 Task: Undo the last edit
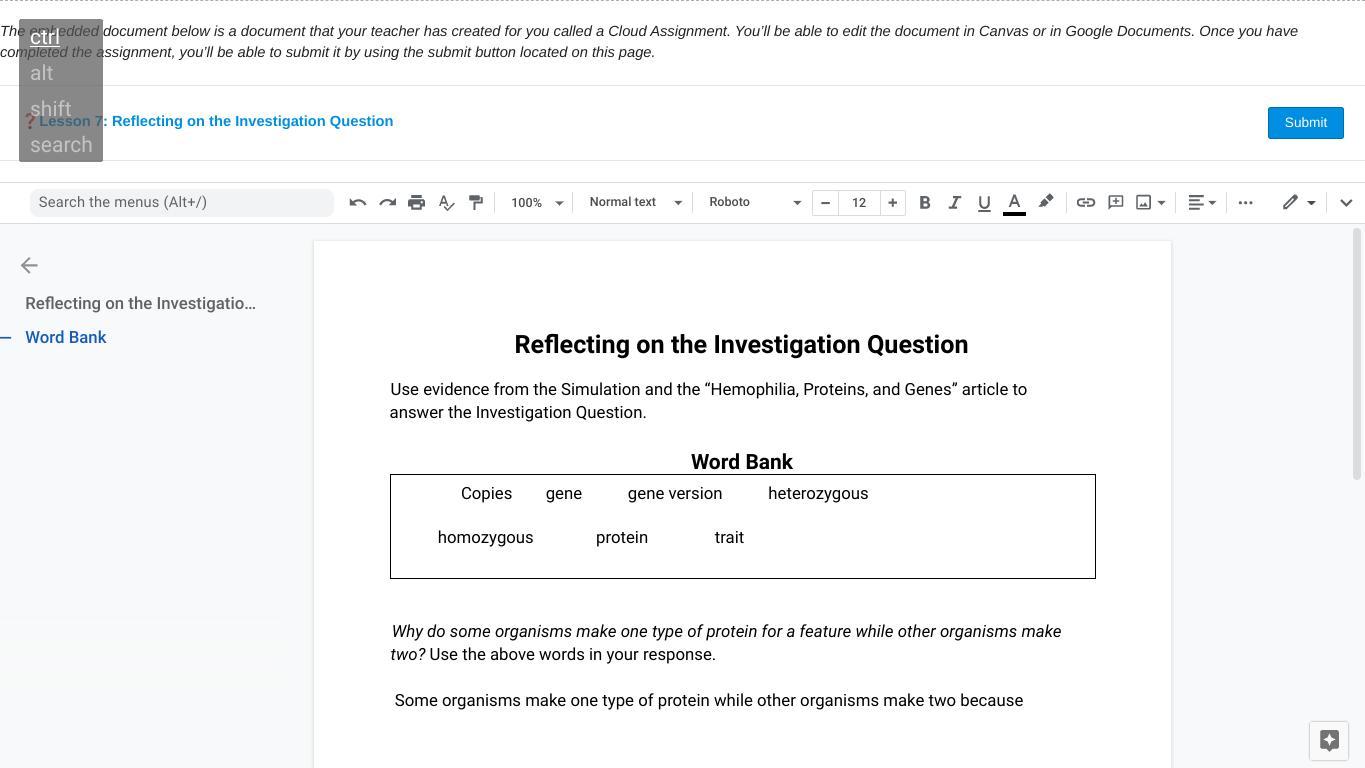[358, 202]
